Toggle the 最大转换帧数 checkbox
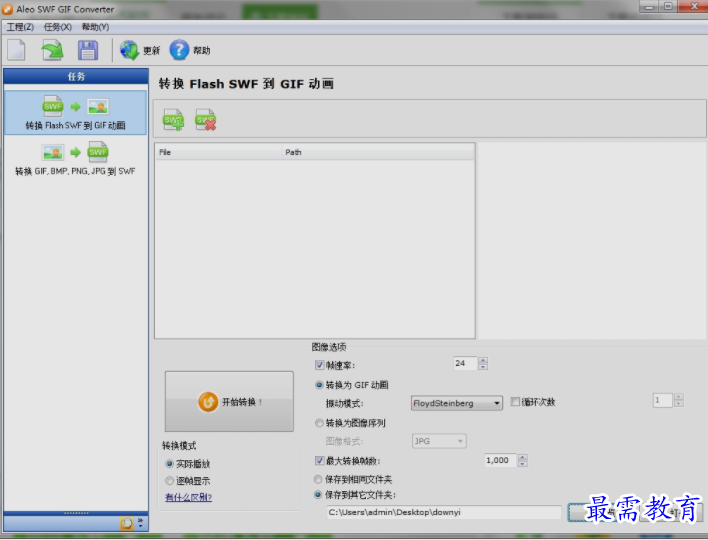Image resolution: width=708 pixels, height=540 pixels. pos(320,461)
